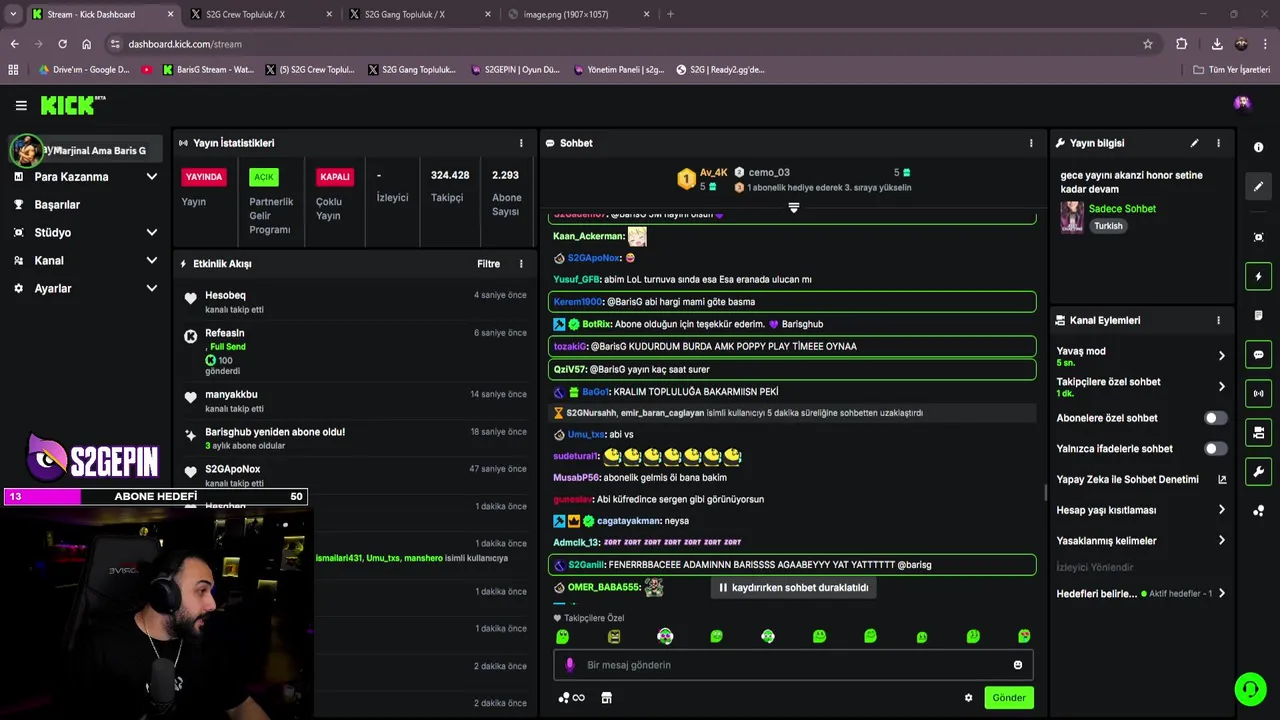Open the Chrome extensions puzzle icon
Screen dimensions: 1280x720
tap(1181, 44)
